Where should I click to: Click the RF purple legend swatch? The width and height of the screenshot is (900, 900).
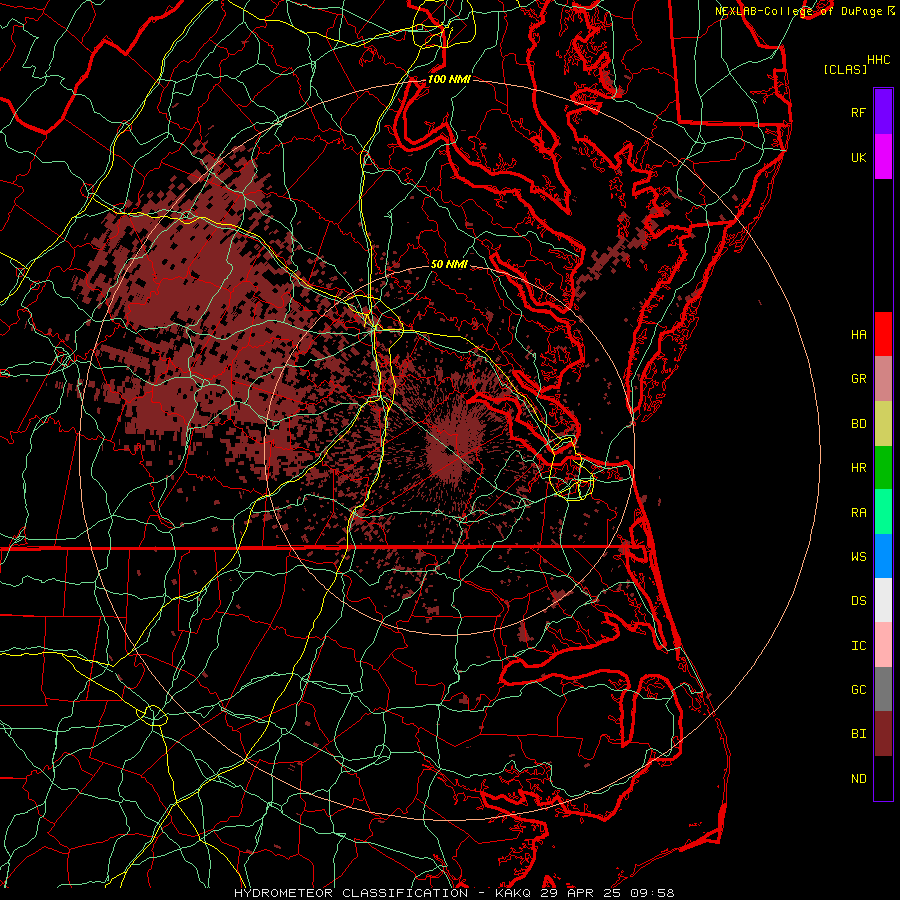pyautogui.click(x=883, y=112)
